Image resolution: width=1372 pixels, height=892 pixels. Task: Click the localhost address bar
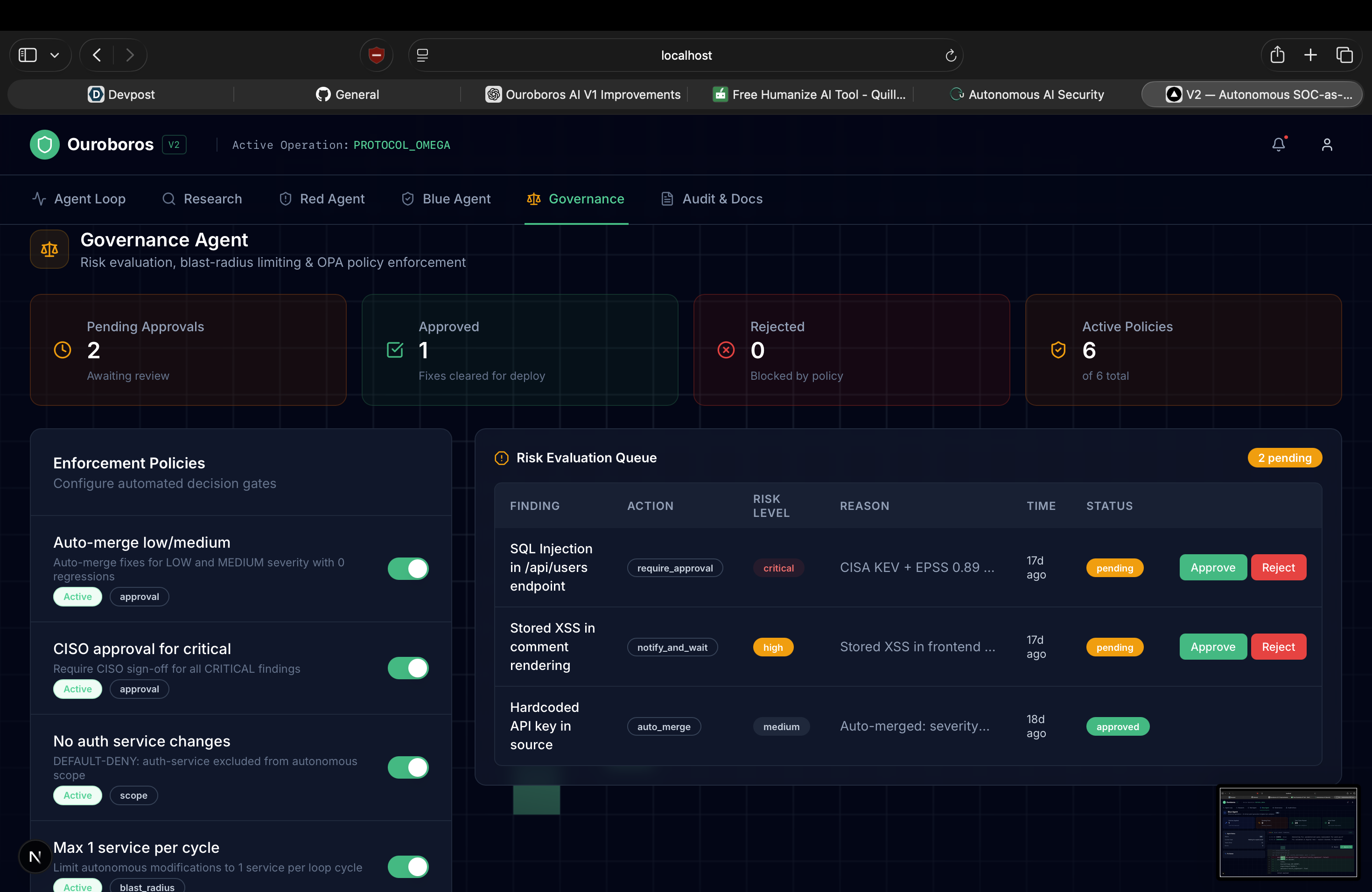click(686, 56)
